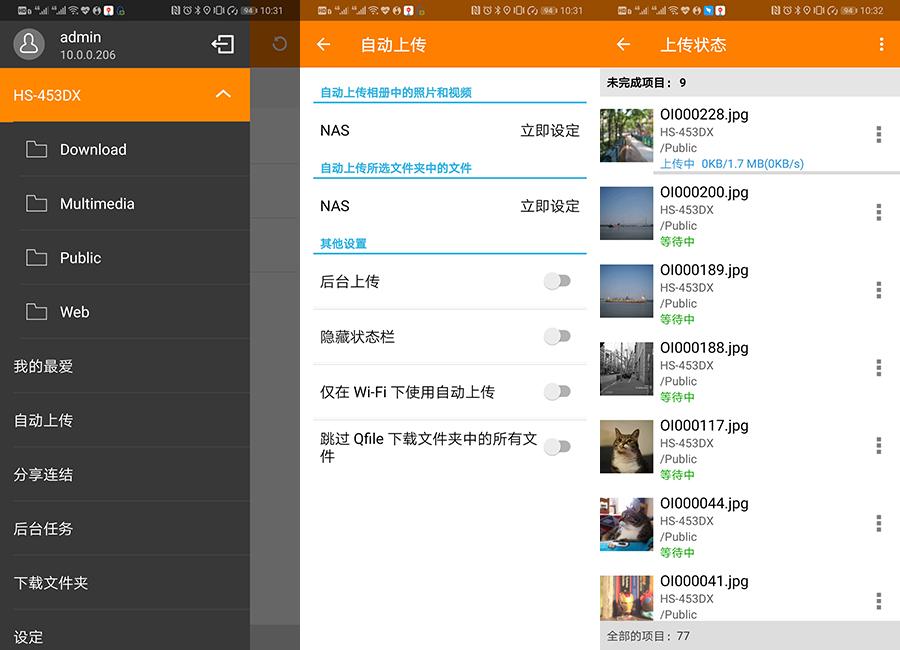Toggle the 隐藏状态栏 switch
The image size is (900, 650).
click(x=557, y=337)
